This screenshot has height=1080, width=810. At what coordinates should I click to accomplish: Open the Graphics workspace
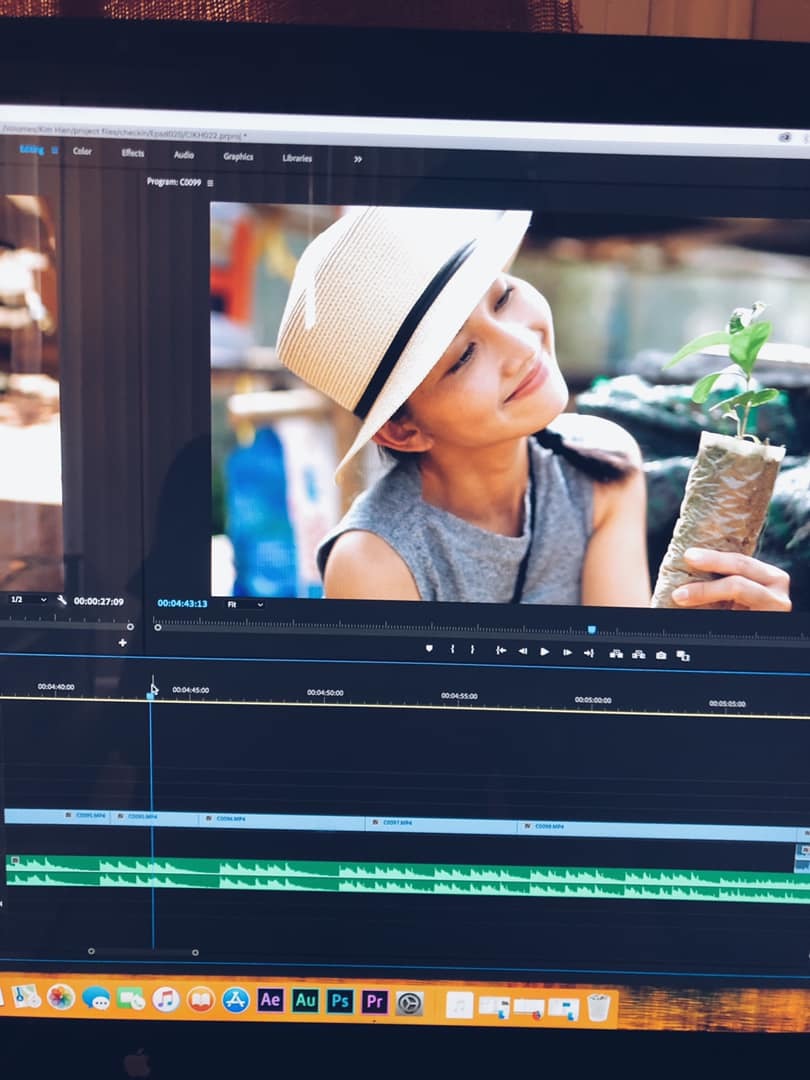(238, 157)
